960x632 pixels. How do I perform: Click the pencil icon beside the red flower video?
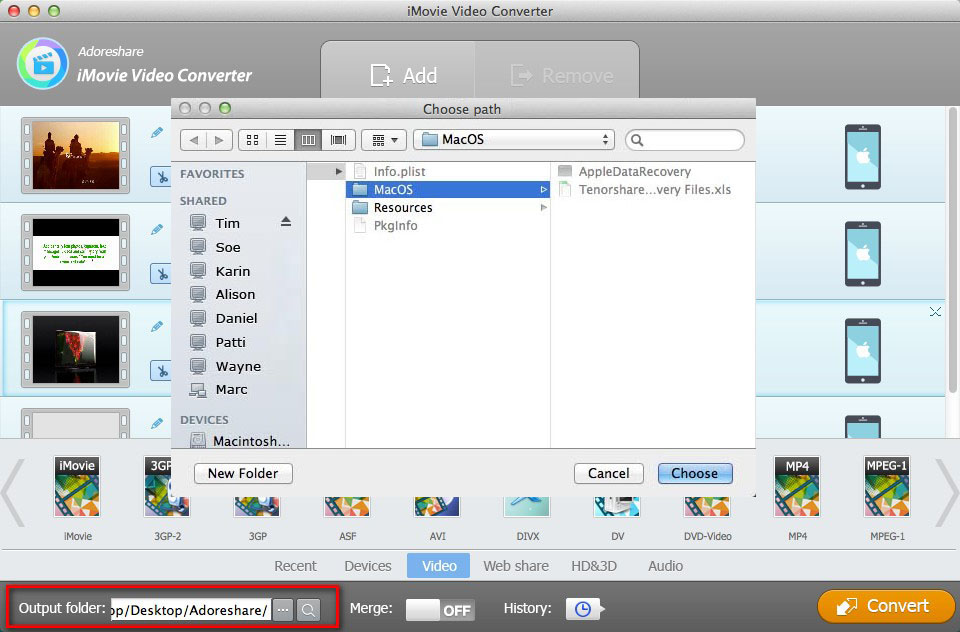click(x=157, y=326)
